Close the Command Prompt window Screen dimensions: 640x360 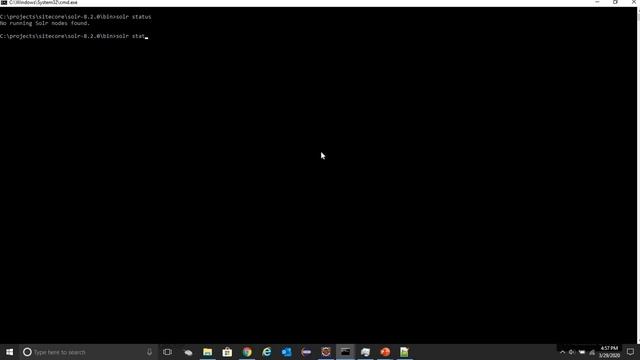pyautogui.click(x=633, y=2)
